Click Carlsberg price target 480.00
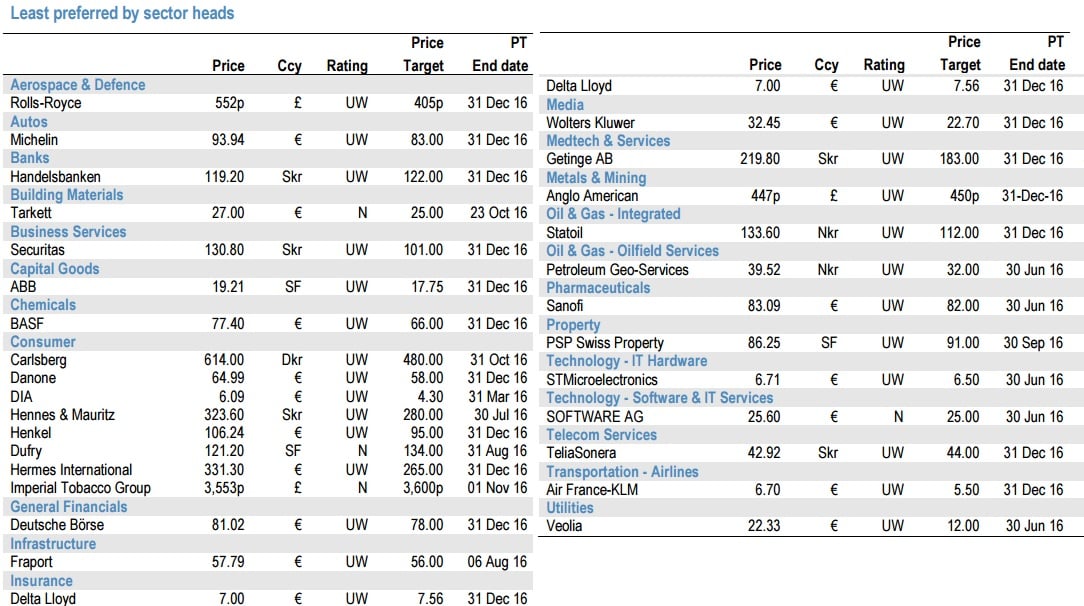 click(x=423, y=360)
